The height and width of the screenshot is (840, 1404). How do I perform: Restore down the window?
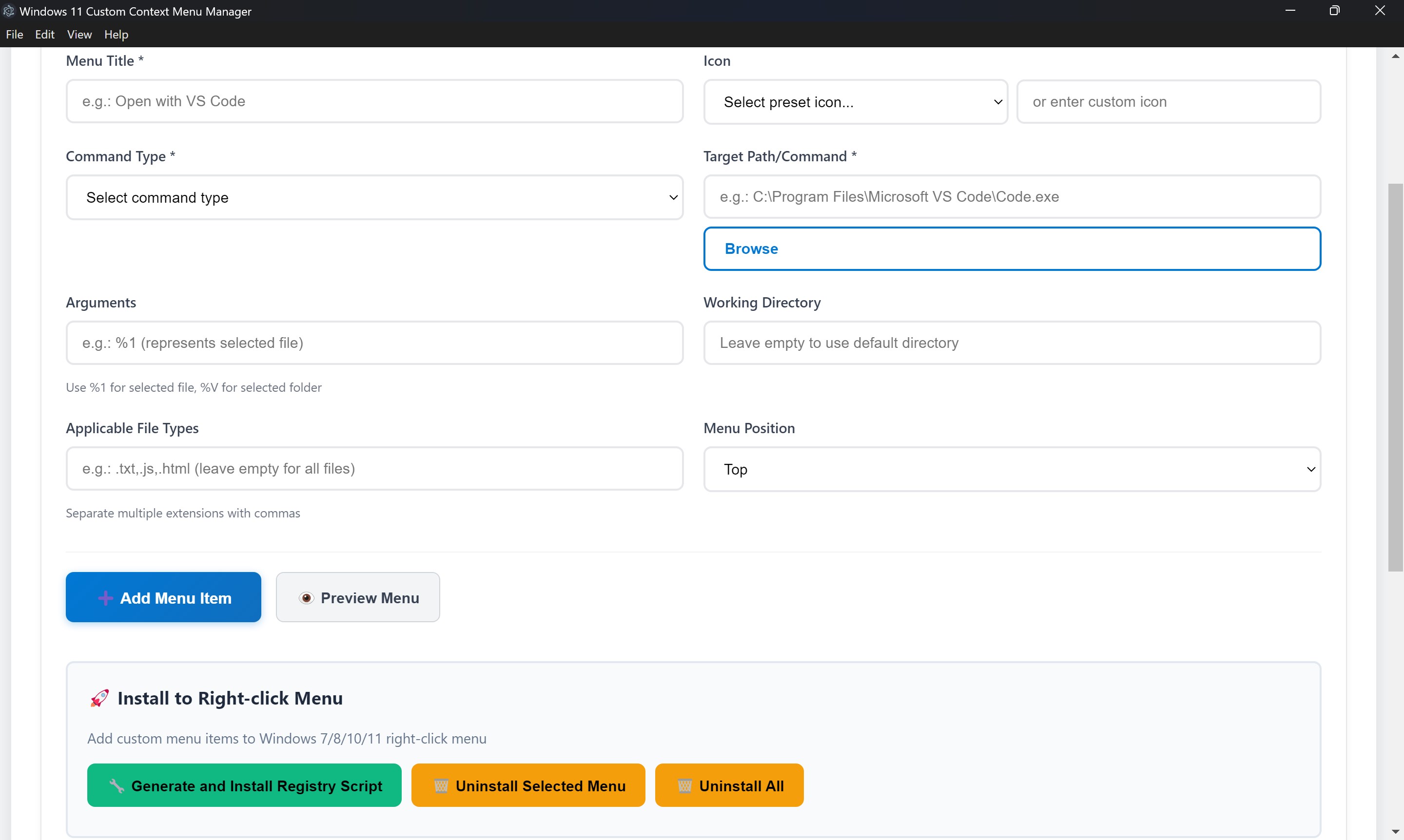pyautogui.click(x=1334, y=11)
